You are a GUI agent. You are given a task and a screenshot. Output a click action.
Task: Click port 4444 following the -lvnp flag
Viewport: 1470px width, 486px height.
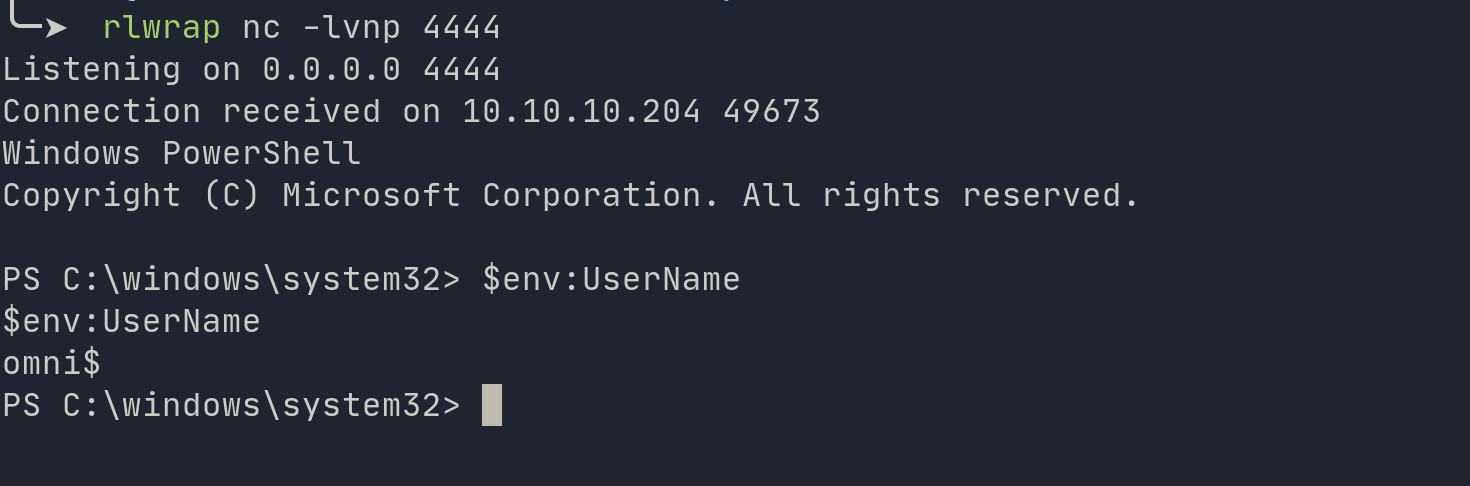[x=461, y=27]
